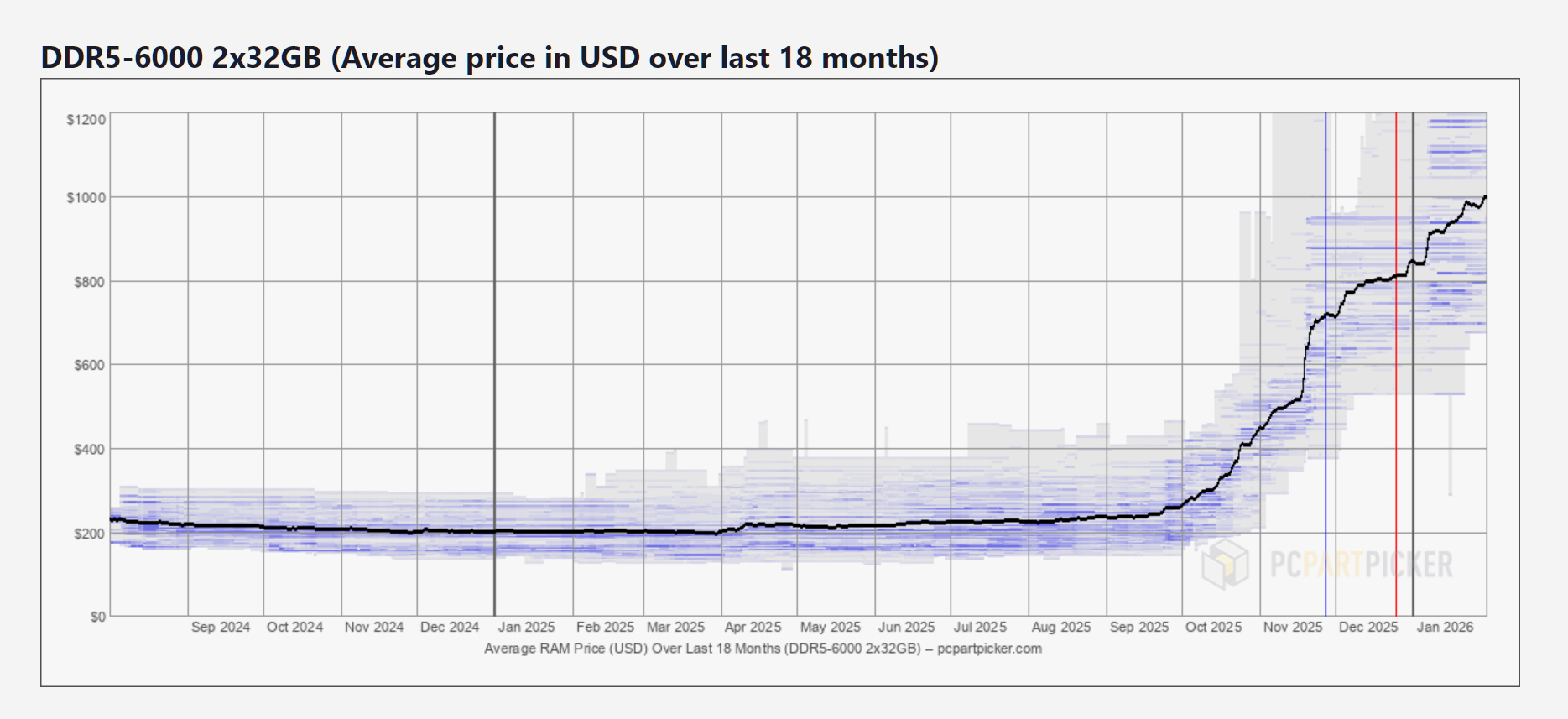1568x719 pixels.
Task: Click the $800 y-axis label
Action: (90, 282)
